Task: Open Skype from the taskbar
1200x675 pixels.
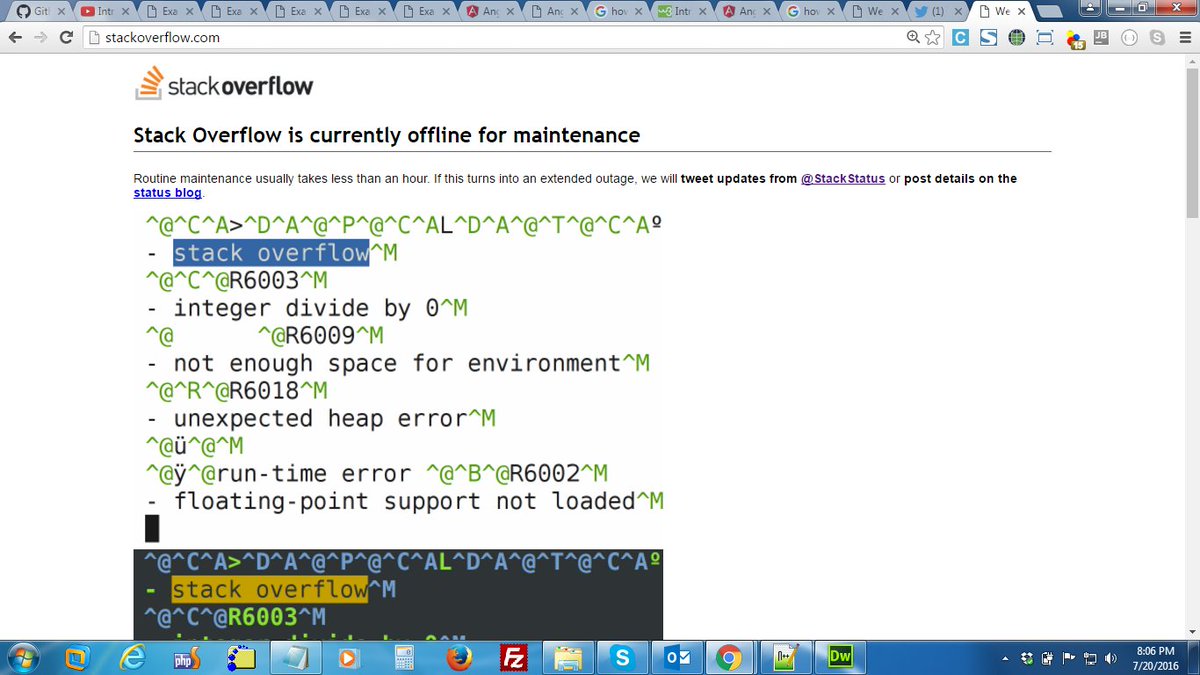Action: 622,658
